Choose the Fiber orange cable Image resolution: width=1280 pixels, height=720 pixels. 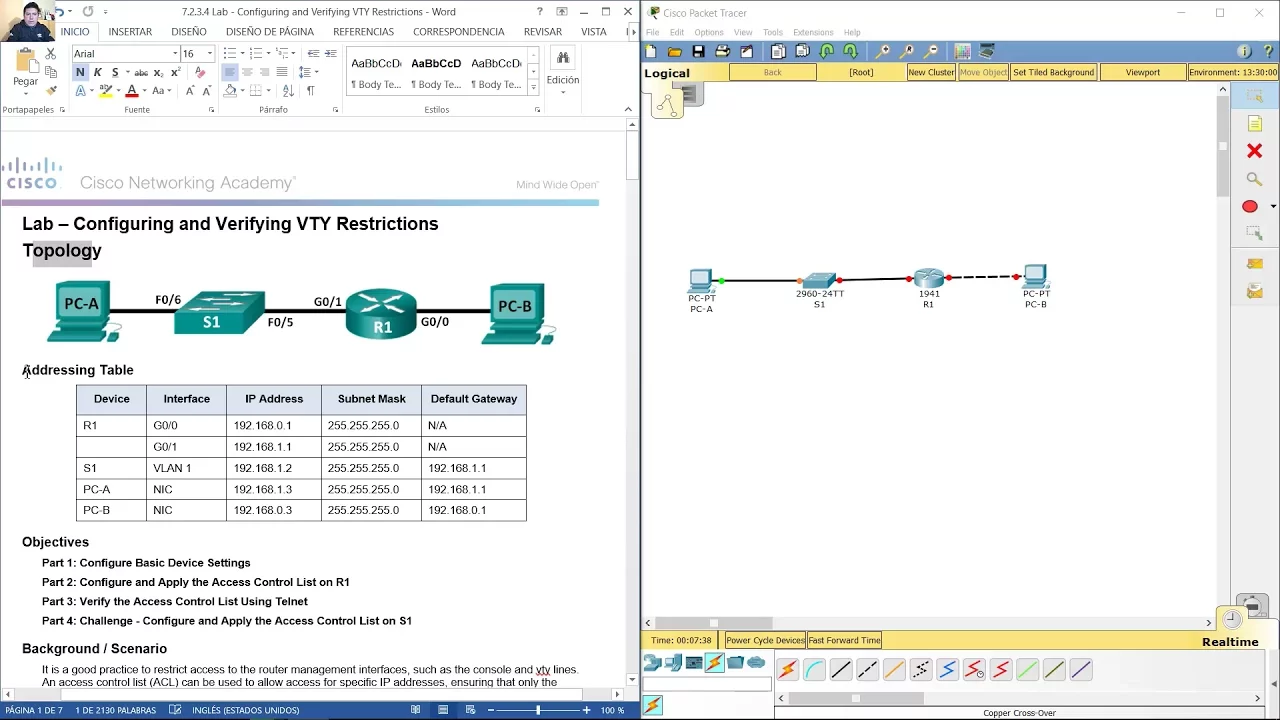point(894,670)
